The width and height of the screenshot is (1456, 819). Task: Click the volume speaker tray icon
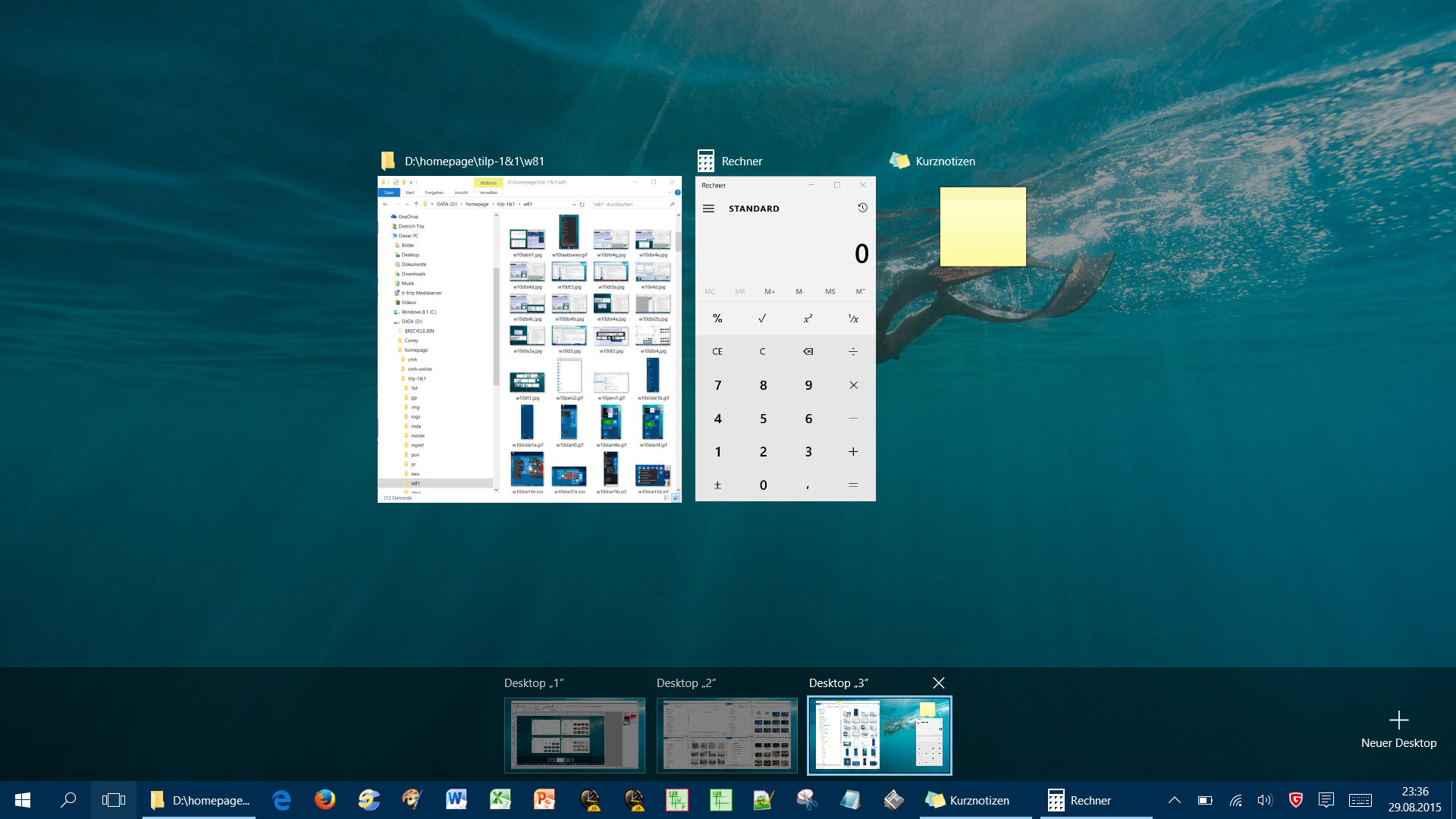(1264, 800)
